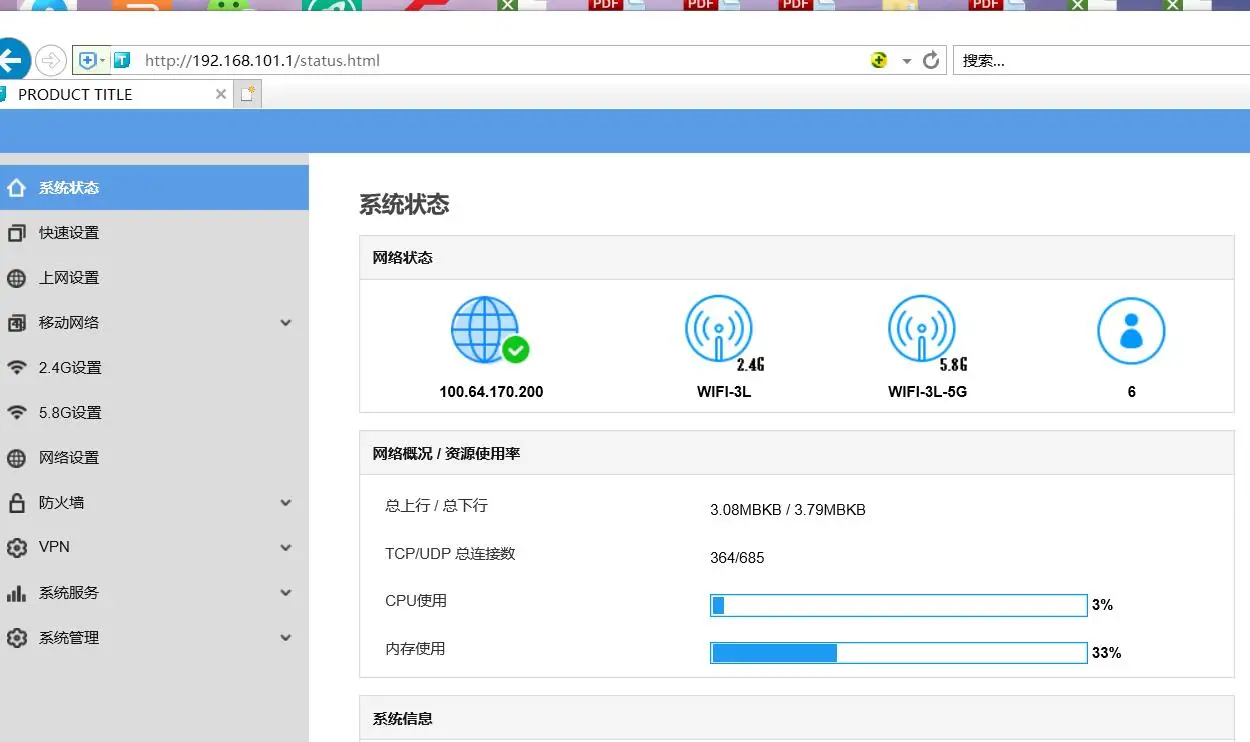1250x742 pixels.
Task: Select the PRODUCT TITLE browser tab
Action: [x=115, y=95]
